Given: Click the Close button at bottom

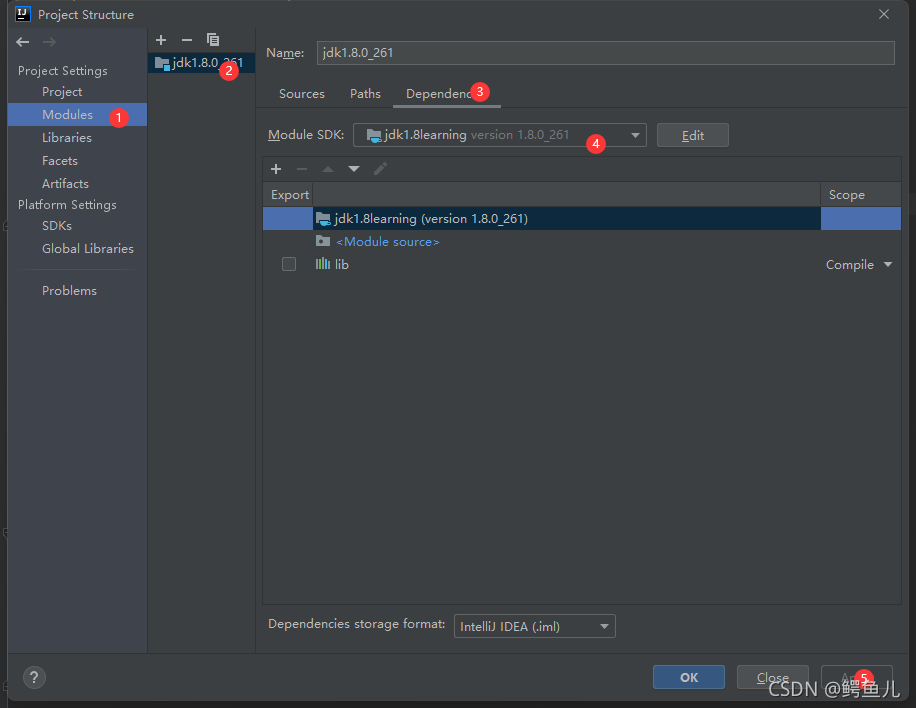Looking at the screenshot, I should tap(772, 677).
